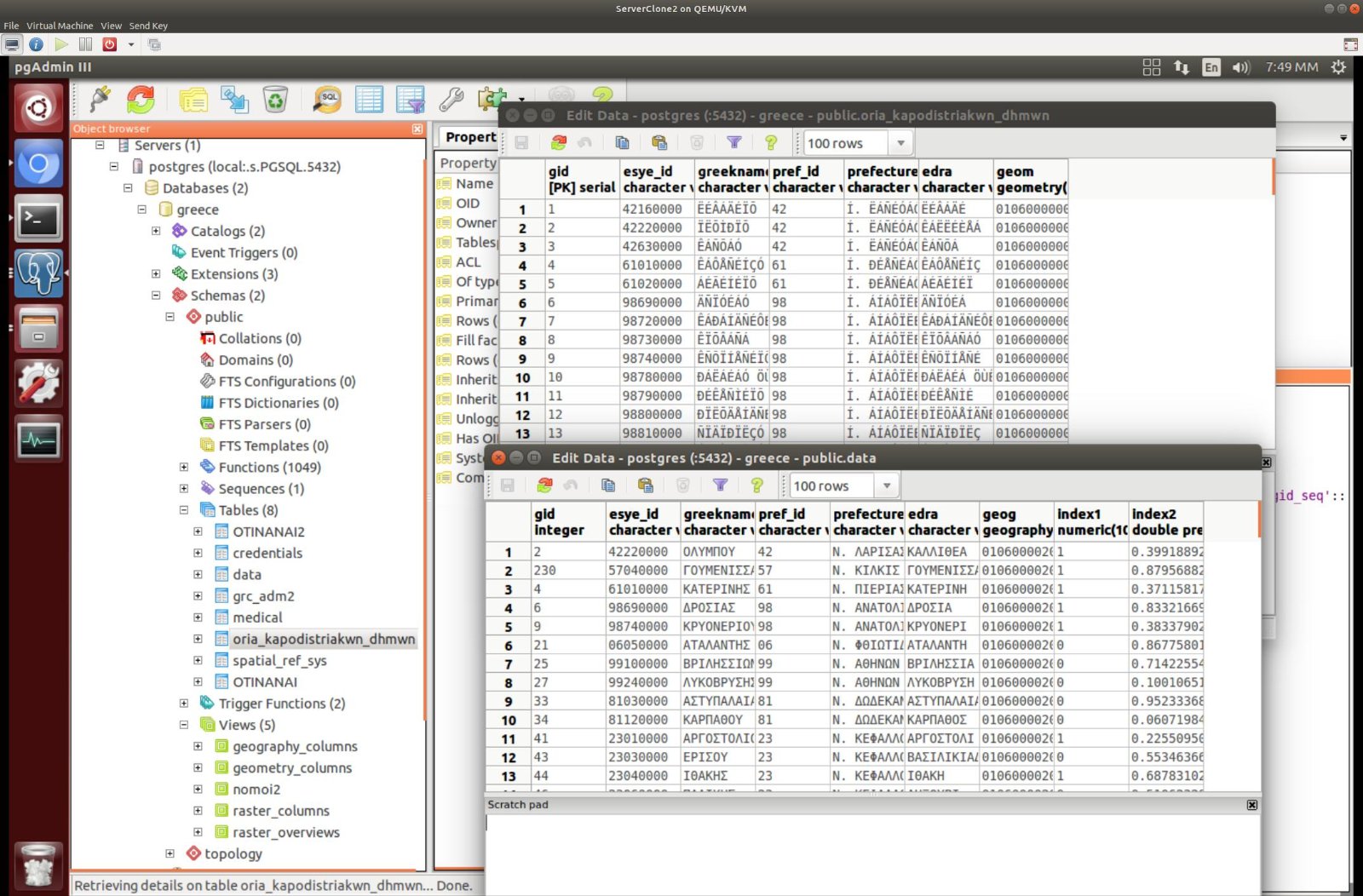The width and height of the screenshot is (1363, 896).
Task: Select Sequences (1) in the object browser
Action: [261, 488]
